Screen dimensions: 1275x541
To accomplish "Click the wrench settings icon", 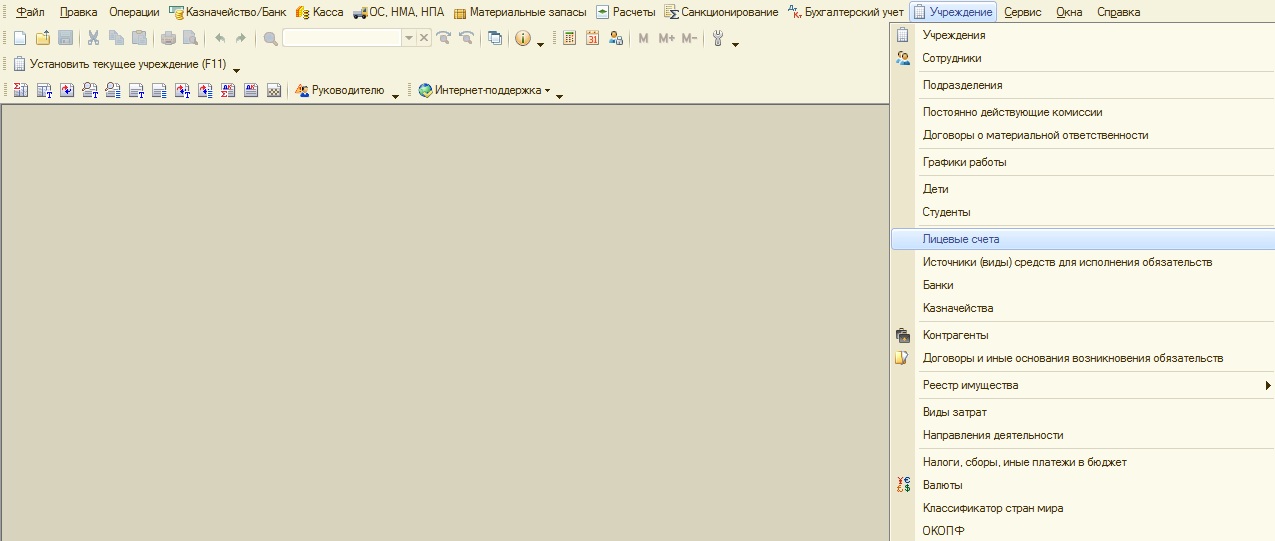I will point(718,38).
